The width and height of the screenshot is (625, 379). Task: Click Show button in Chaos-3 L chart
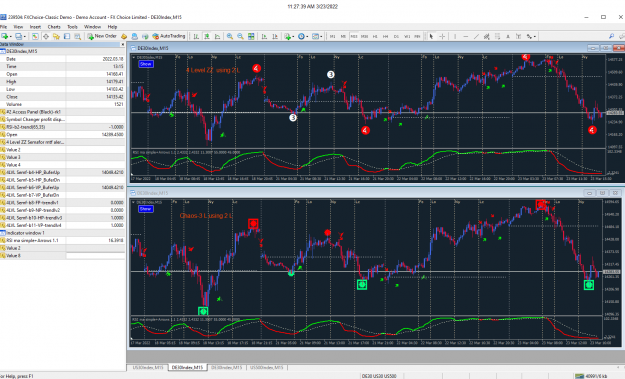click(x=146, y=209)
